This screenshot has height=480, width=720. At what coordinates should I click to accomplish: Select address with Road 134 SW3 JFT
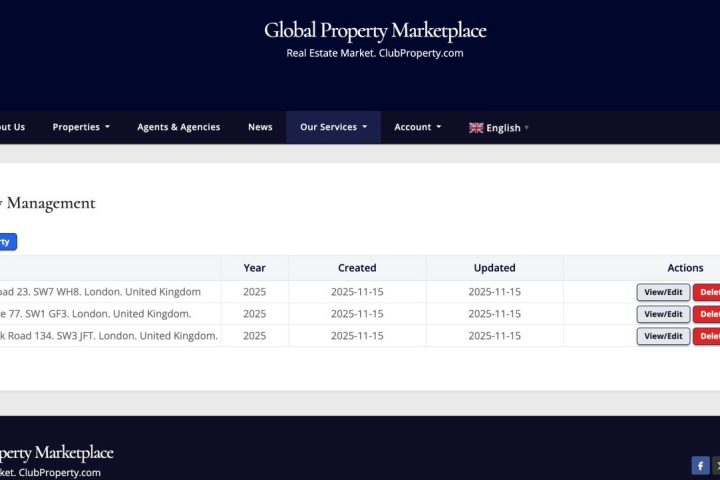[x=109, y=336]
